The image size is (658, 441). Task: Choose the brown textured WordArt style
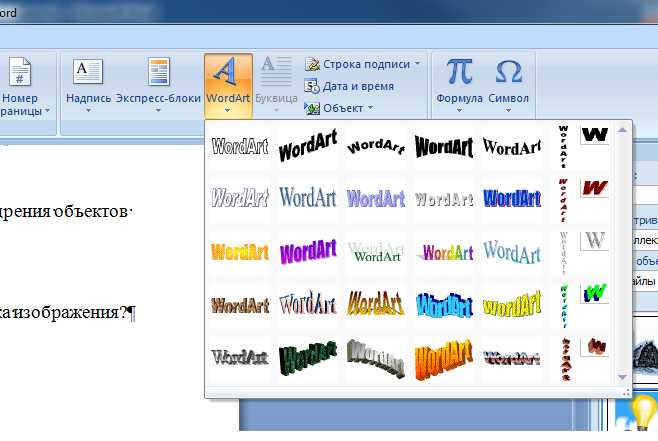click(x=240, y=305)
